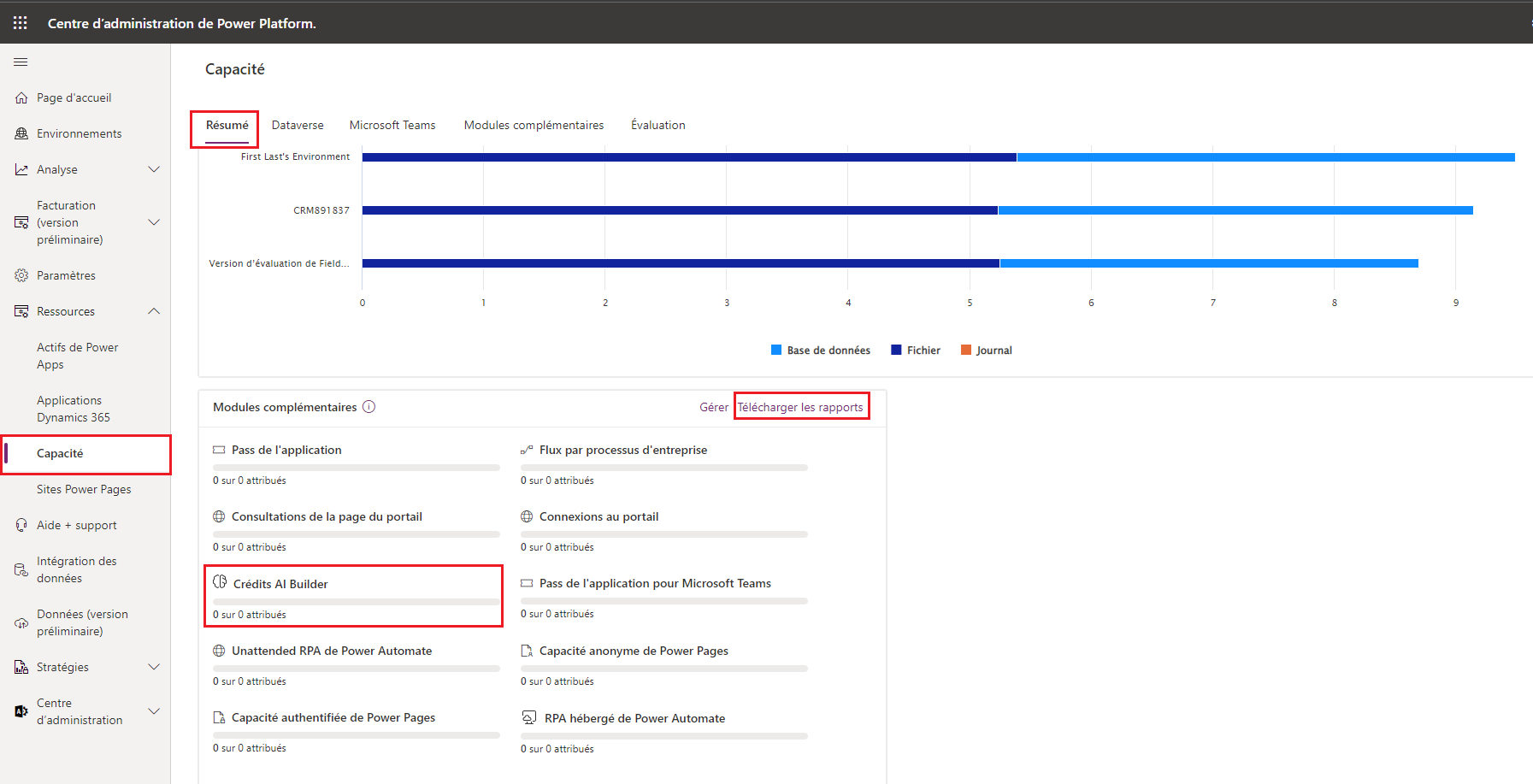Click the Centre d'administration icon
This screenshot has width=1533, height=784.
coord(21,711)
